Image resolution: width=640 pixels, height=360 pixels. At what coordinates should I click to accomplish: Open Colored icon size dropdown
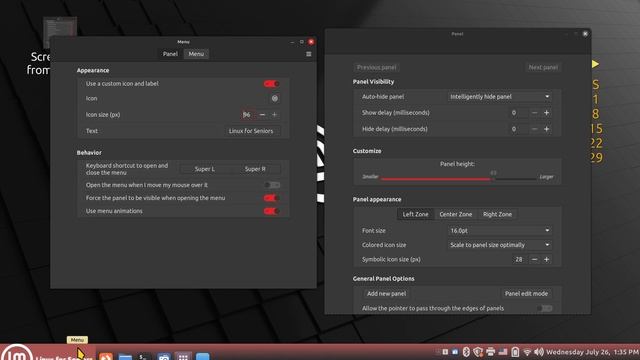pyautogui.click(x=500, y=245)
